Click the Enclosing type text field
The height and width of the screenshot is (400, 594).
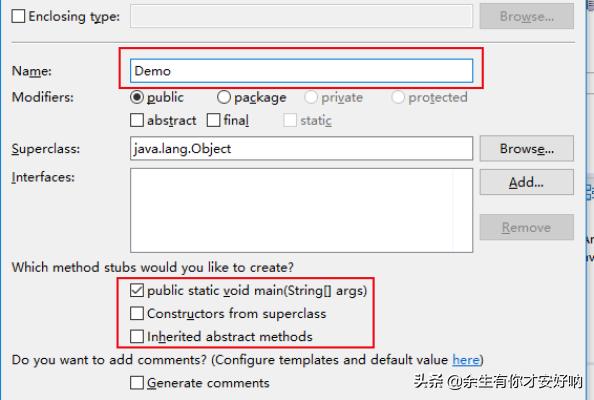tap(301, 16)
